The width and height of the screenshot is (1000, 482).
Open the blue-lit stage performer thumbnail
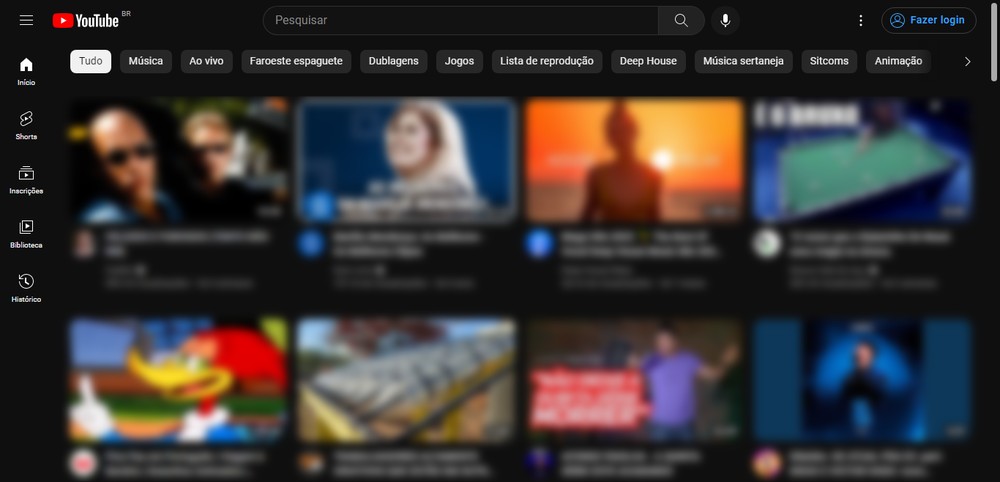coord(862,380)
